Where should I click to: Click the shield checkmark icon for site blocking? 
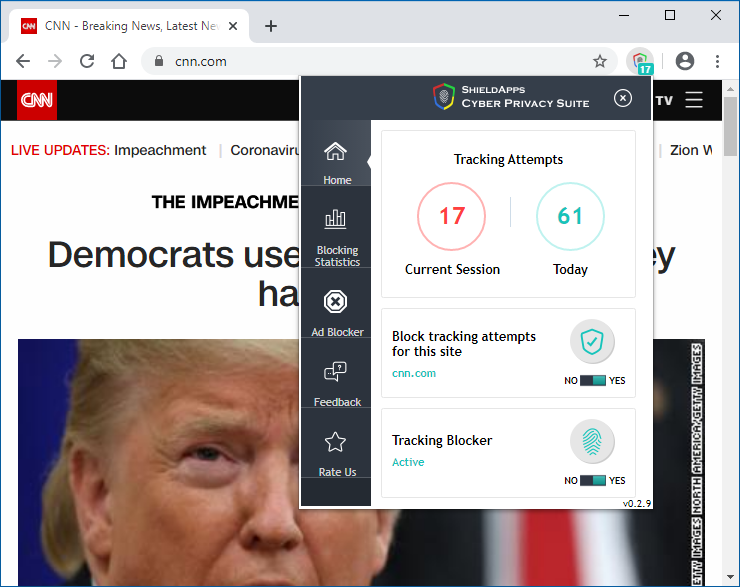[592, 342]
